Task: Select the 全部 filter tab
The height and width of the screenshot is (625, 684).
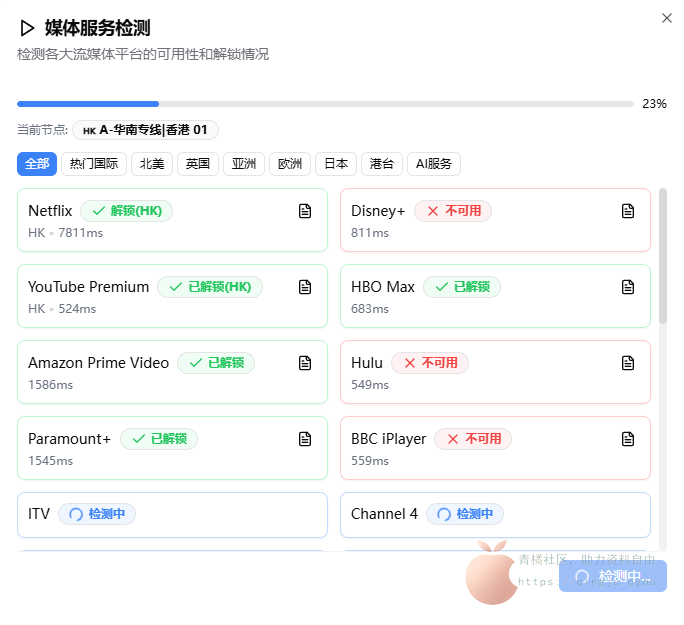Action: 37,164
